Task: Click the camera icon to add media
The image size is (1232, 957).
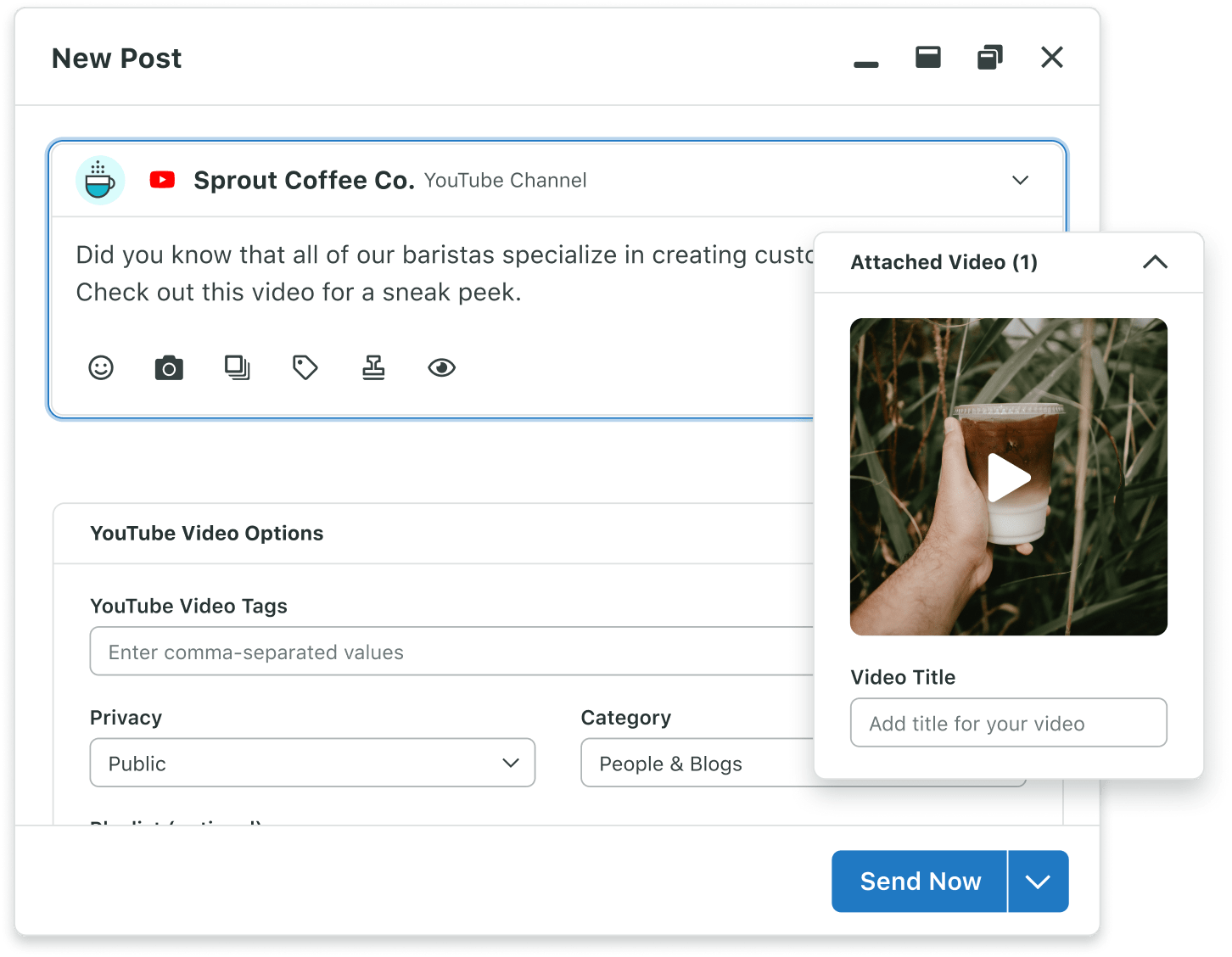Action: click(169, 367)
